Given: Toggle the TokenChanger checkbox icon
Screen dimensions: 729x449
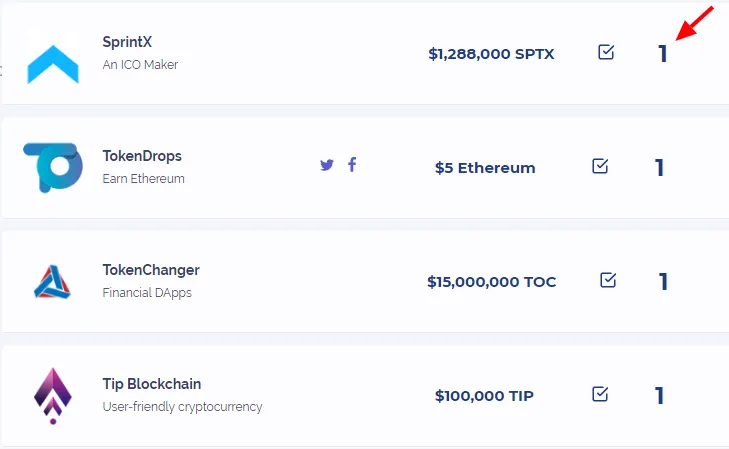Looking at the screenshot, I should click(x=608, y=280).
